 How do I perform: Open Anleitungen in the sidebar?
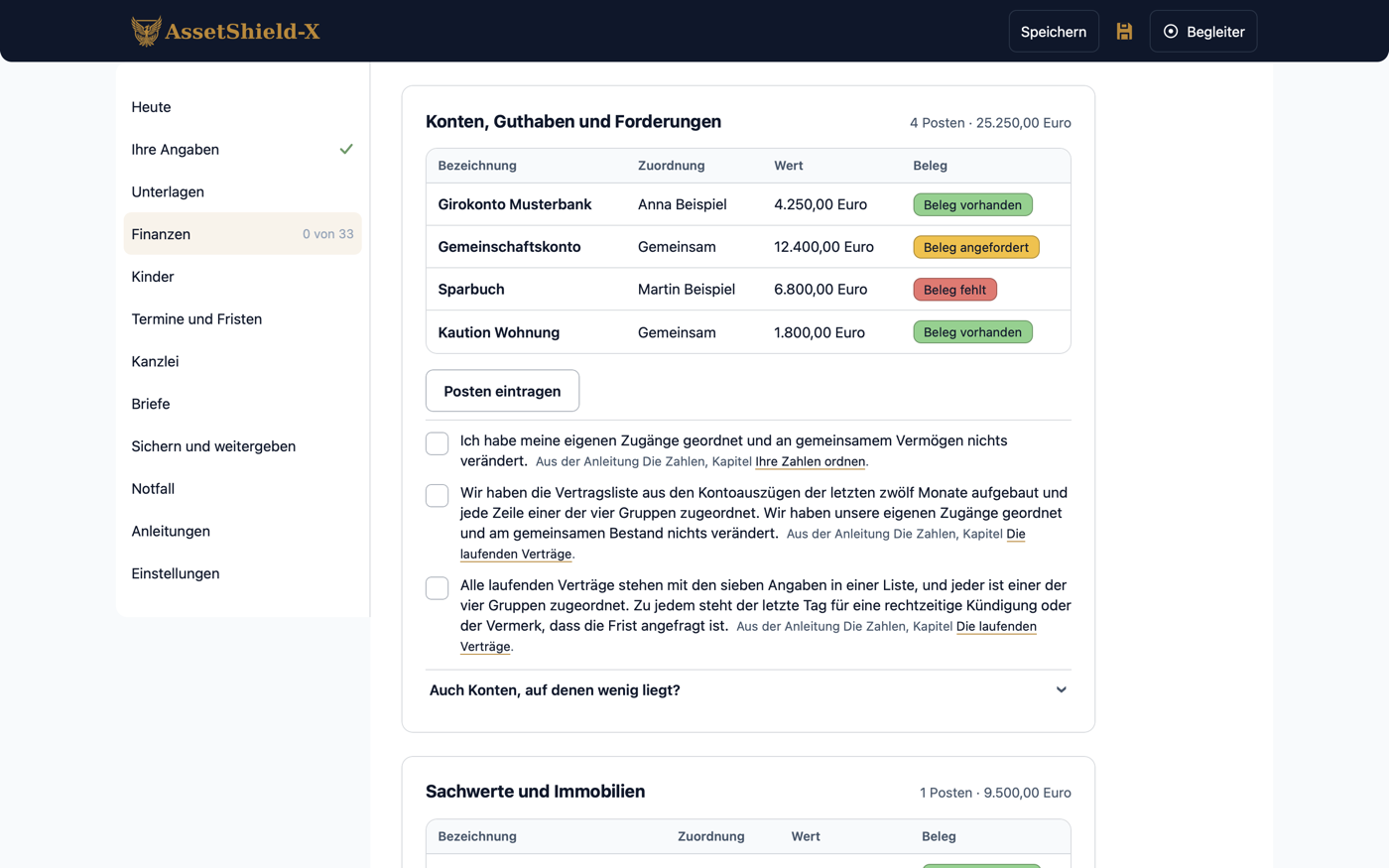242,531
